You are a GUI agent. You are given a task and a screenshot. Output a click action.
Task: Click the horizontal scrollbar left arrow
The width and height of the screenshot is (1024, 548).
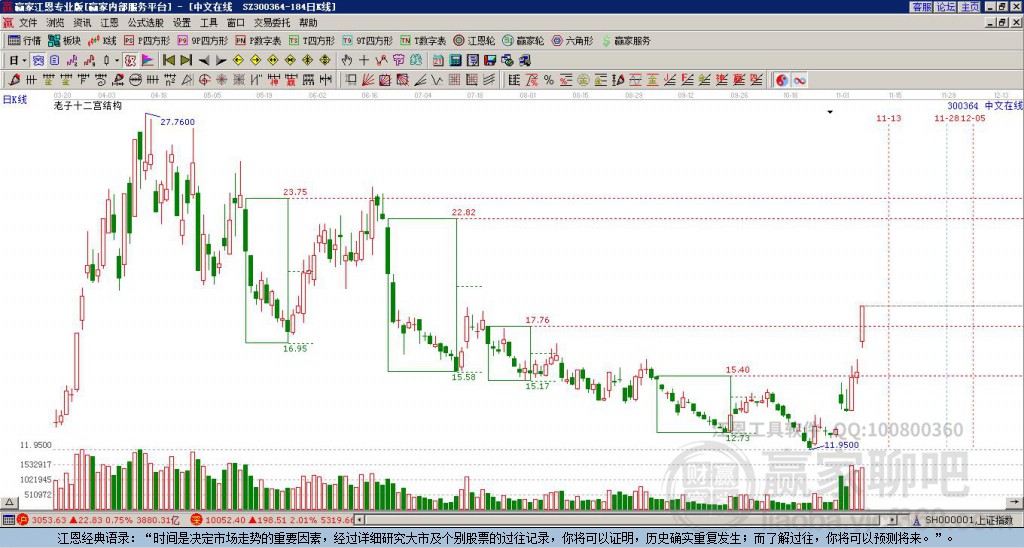(360, 520)
